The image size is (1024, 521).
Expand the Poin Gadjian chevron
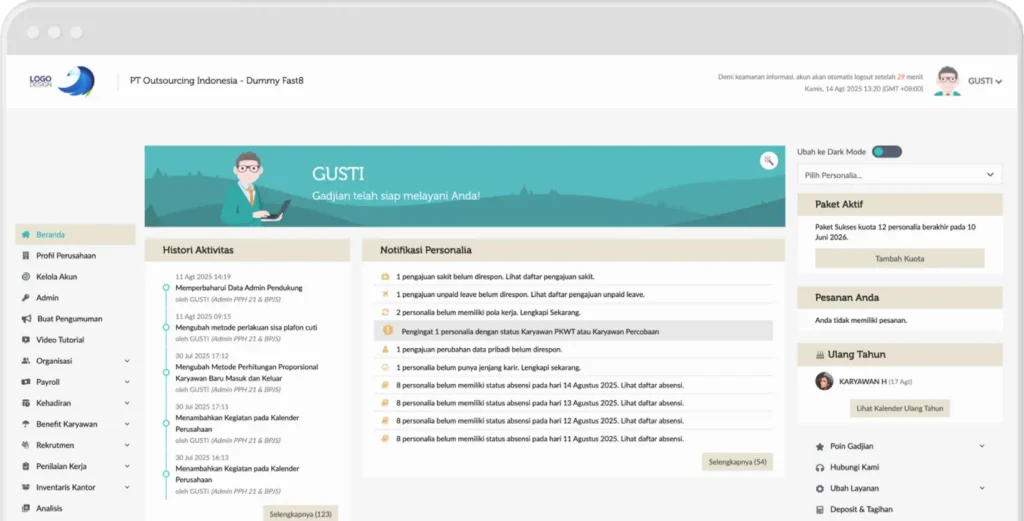[982, 447]
